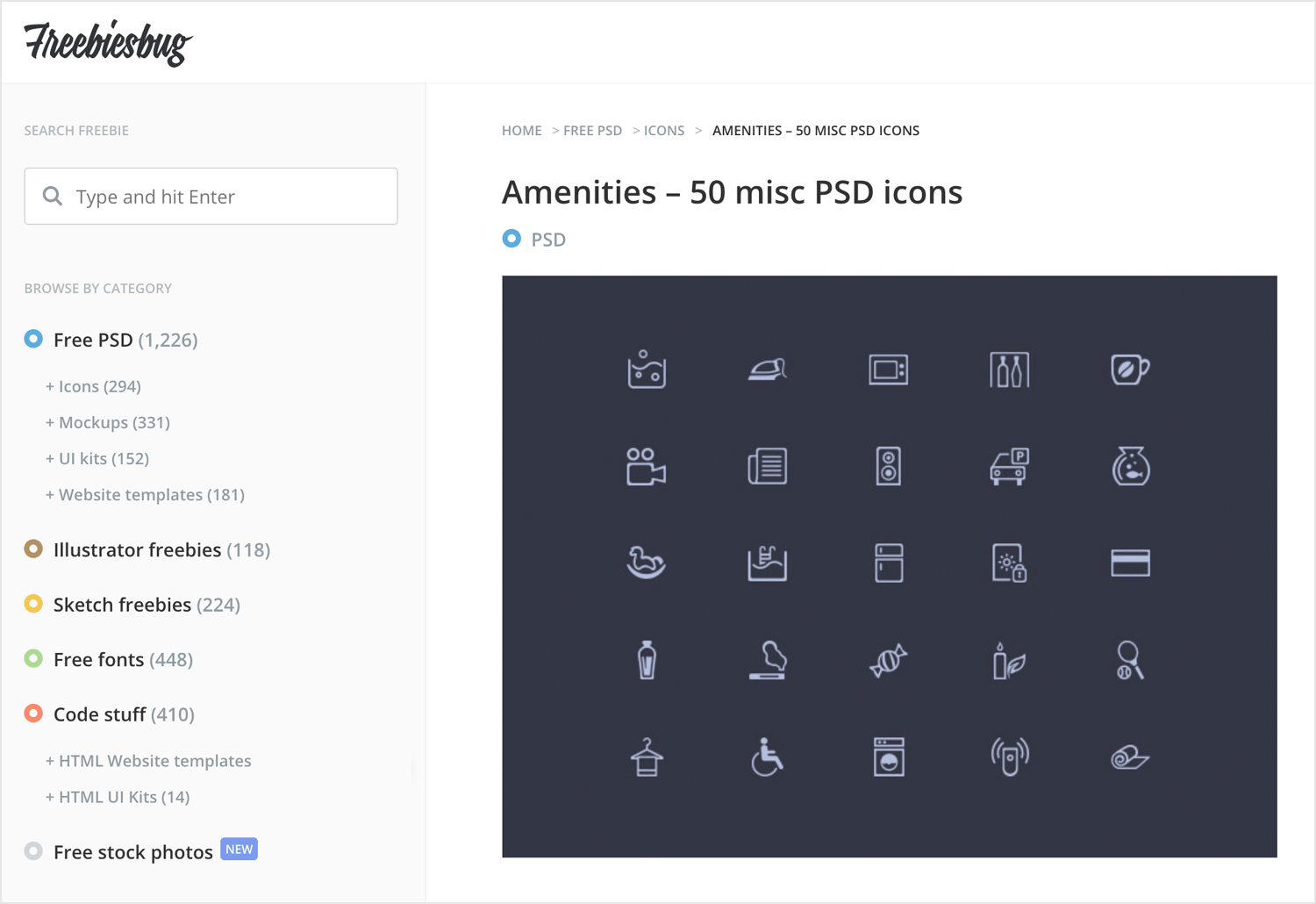Screen dimensions: 1316x904
Task: Click the Freebiesbug logo
Action: pyautogui.click(x=108, y=43)
